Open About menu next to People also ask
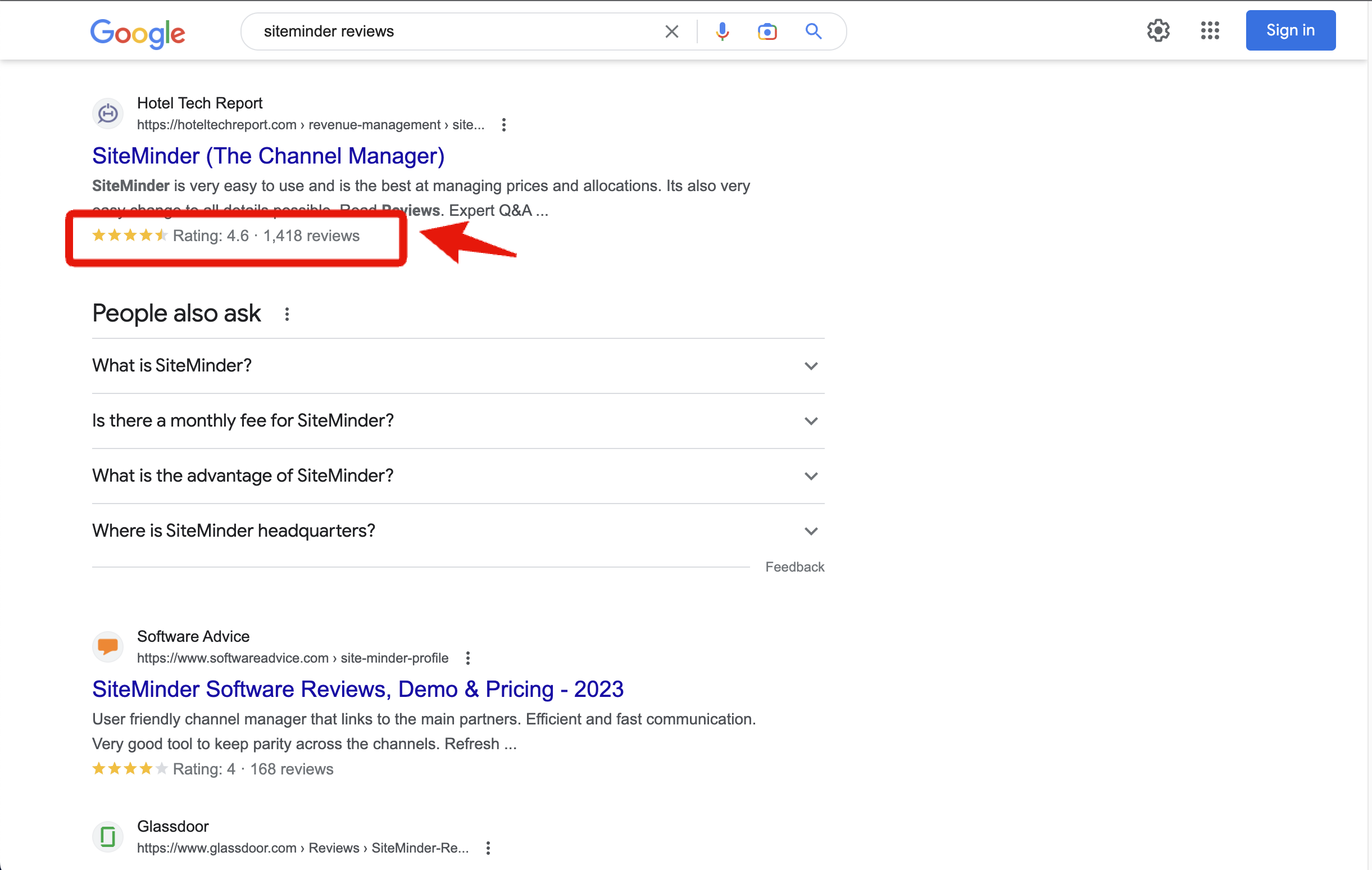This screenshot has height=870, width=1372. tap(287, 314)
